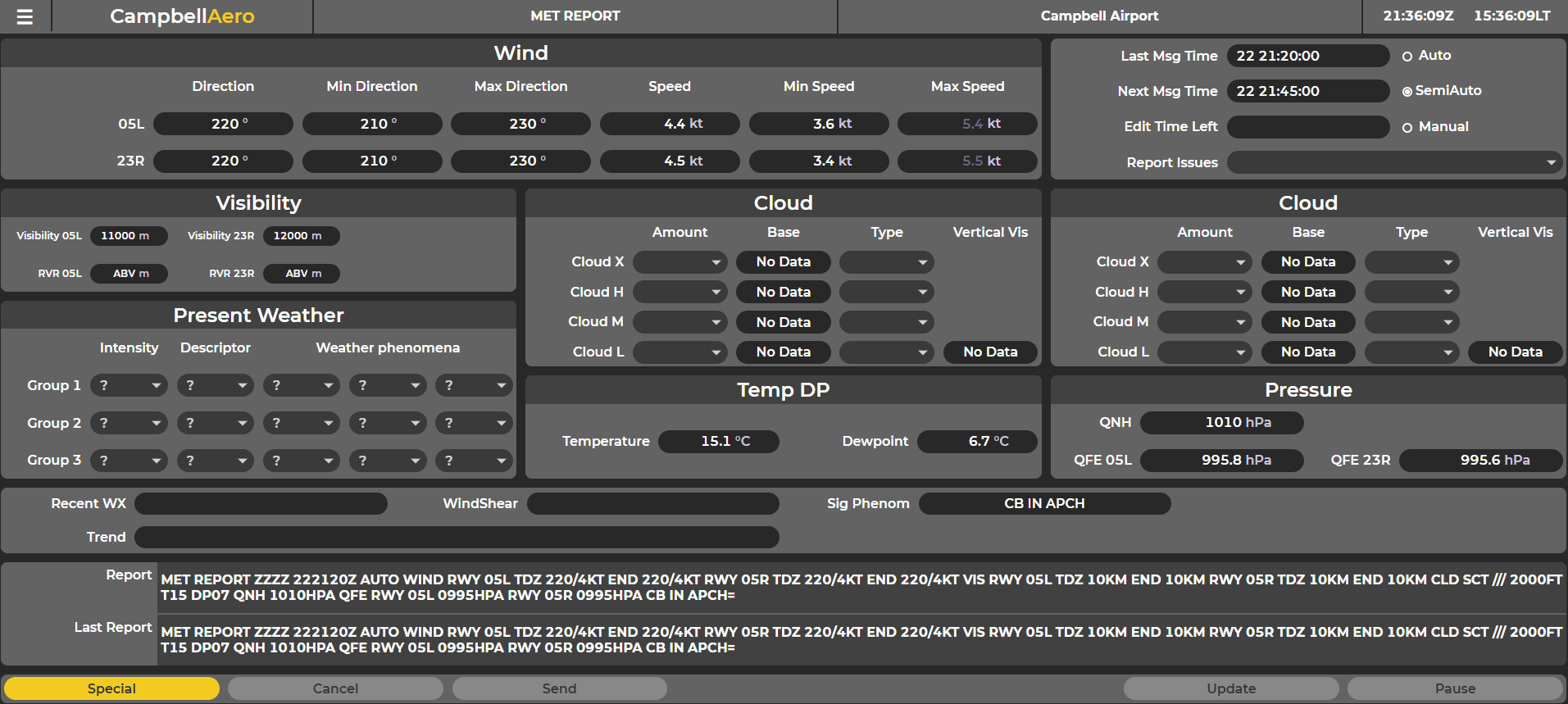This screenshot has width=1568, height=704.
Task: Open the hamburger menu icon
Action: (x=25, y=16)
